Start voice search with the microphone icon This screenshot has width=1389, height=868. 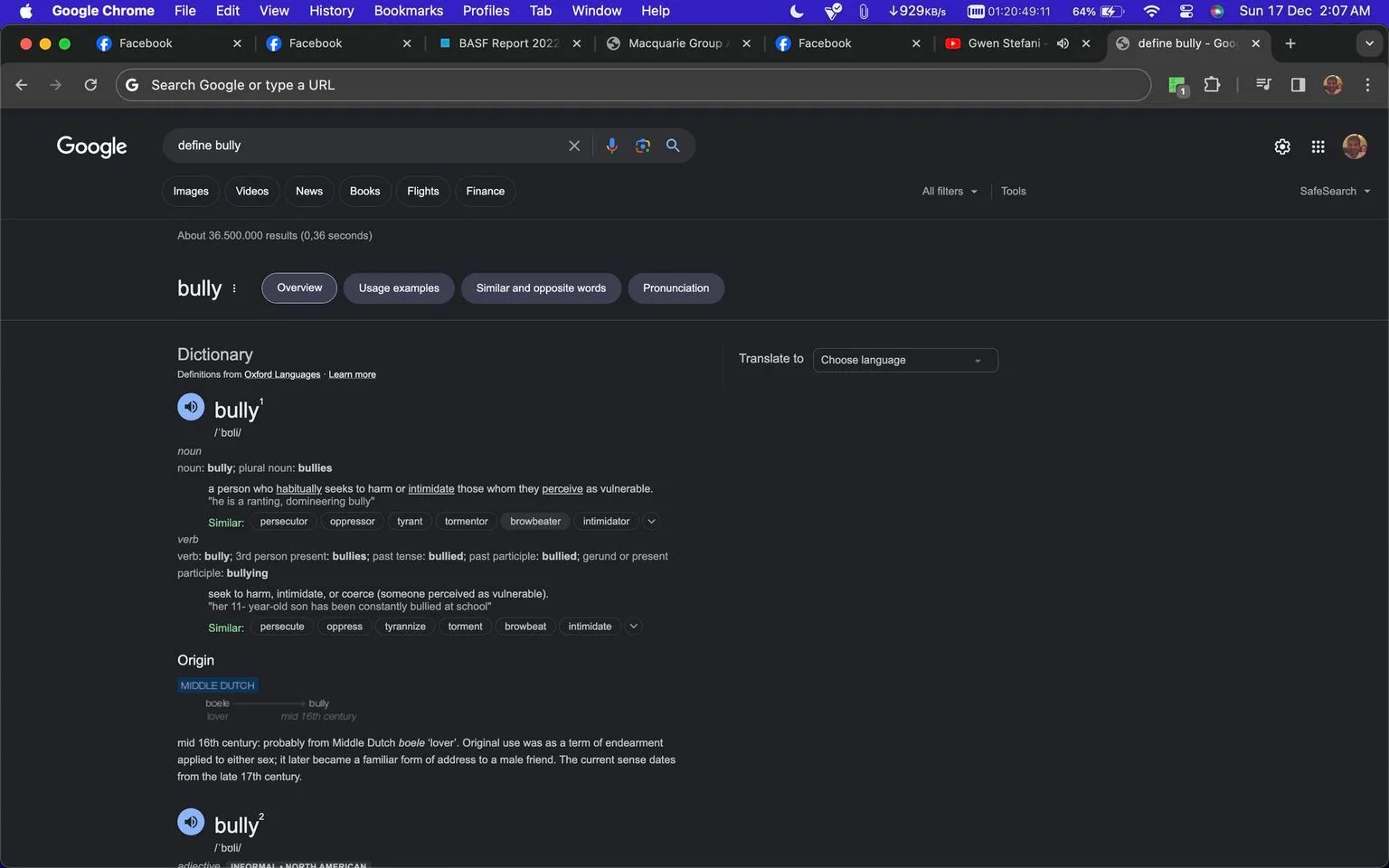[612, 146]
